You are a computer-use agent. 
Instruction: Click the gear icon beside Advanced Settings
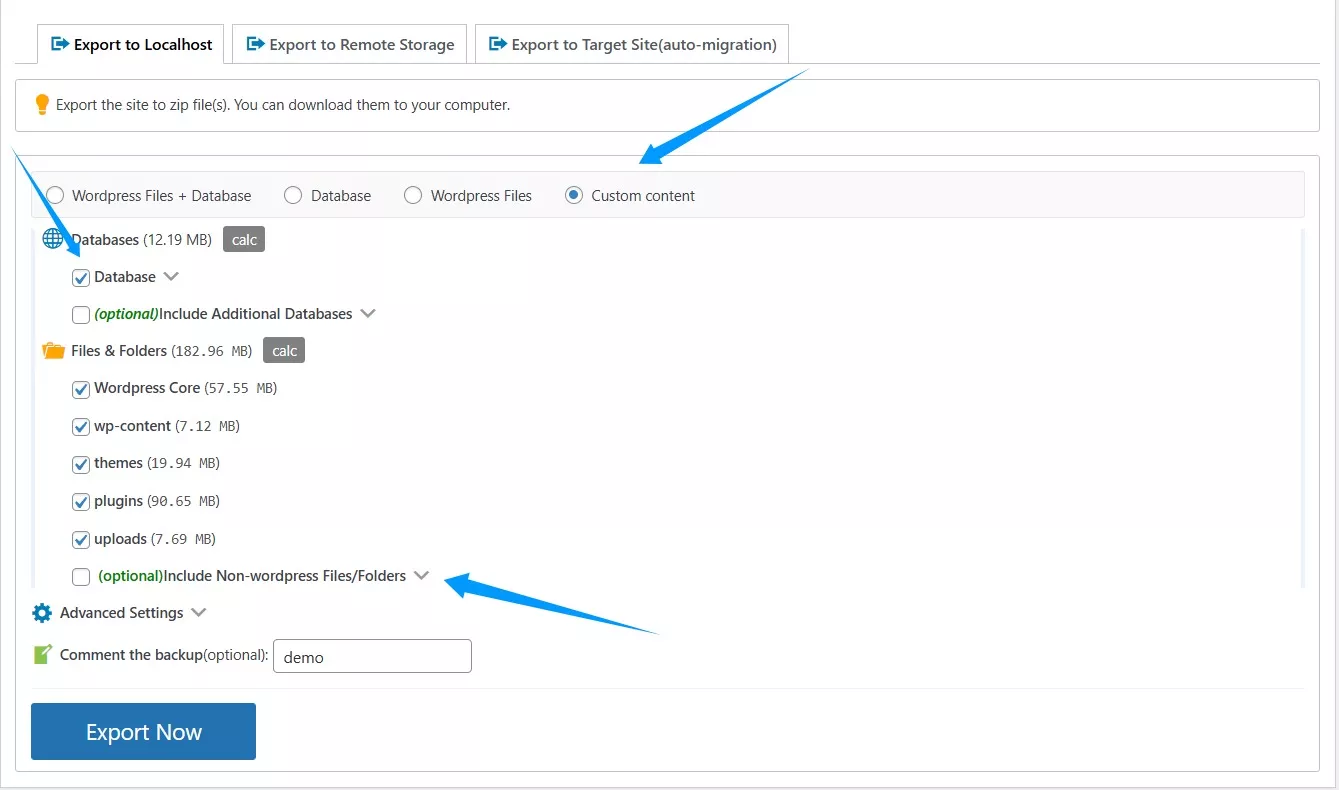click(41, 612)
